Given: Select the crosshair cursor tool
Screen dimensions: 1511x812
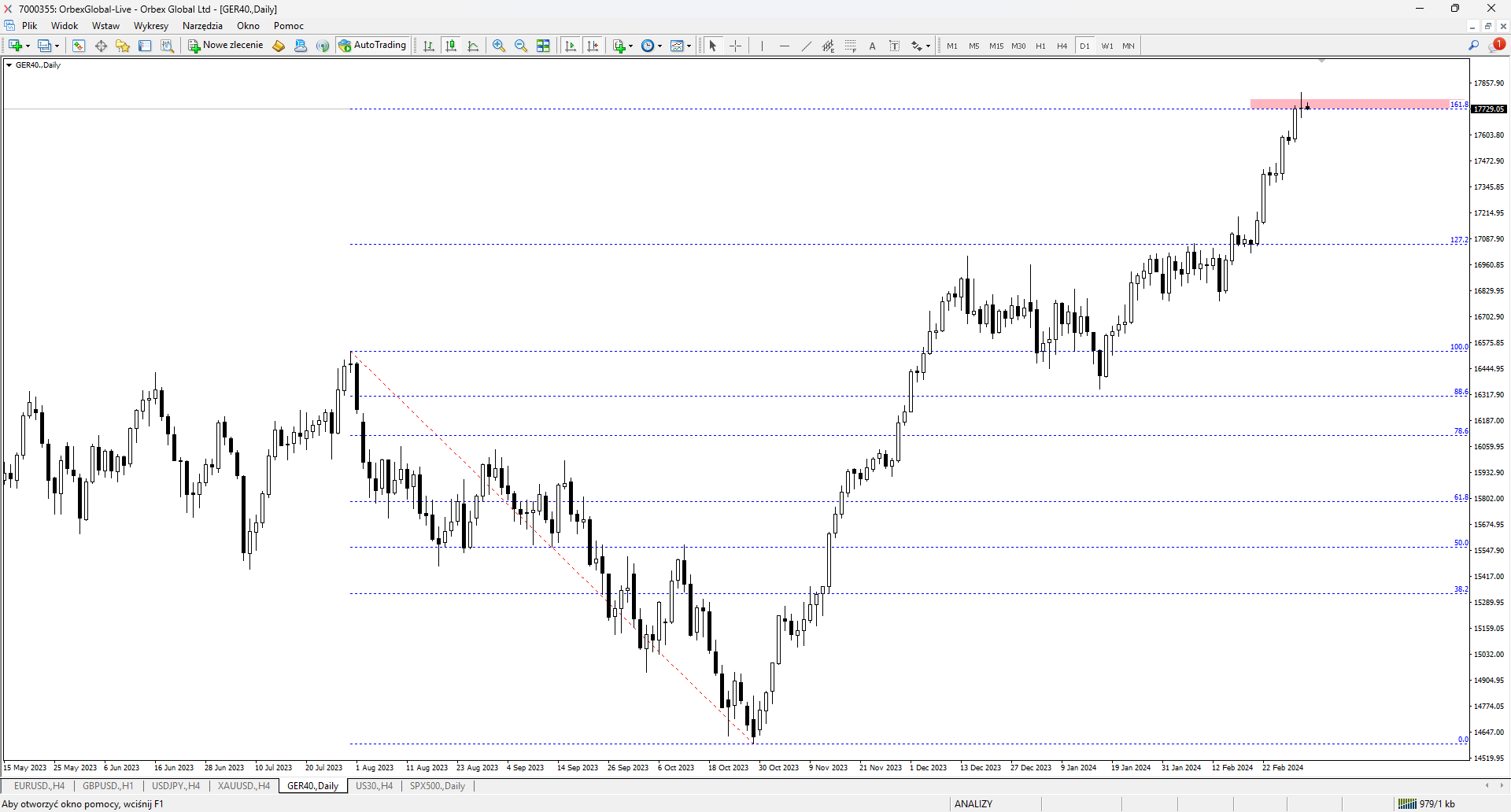Looking at the screenshot, I should [x=735, y=46].
